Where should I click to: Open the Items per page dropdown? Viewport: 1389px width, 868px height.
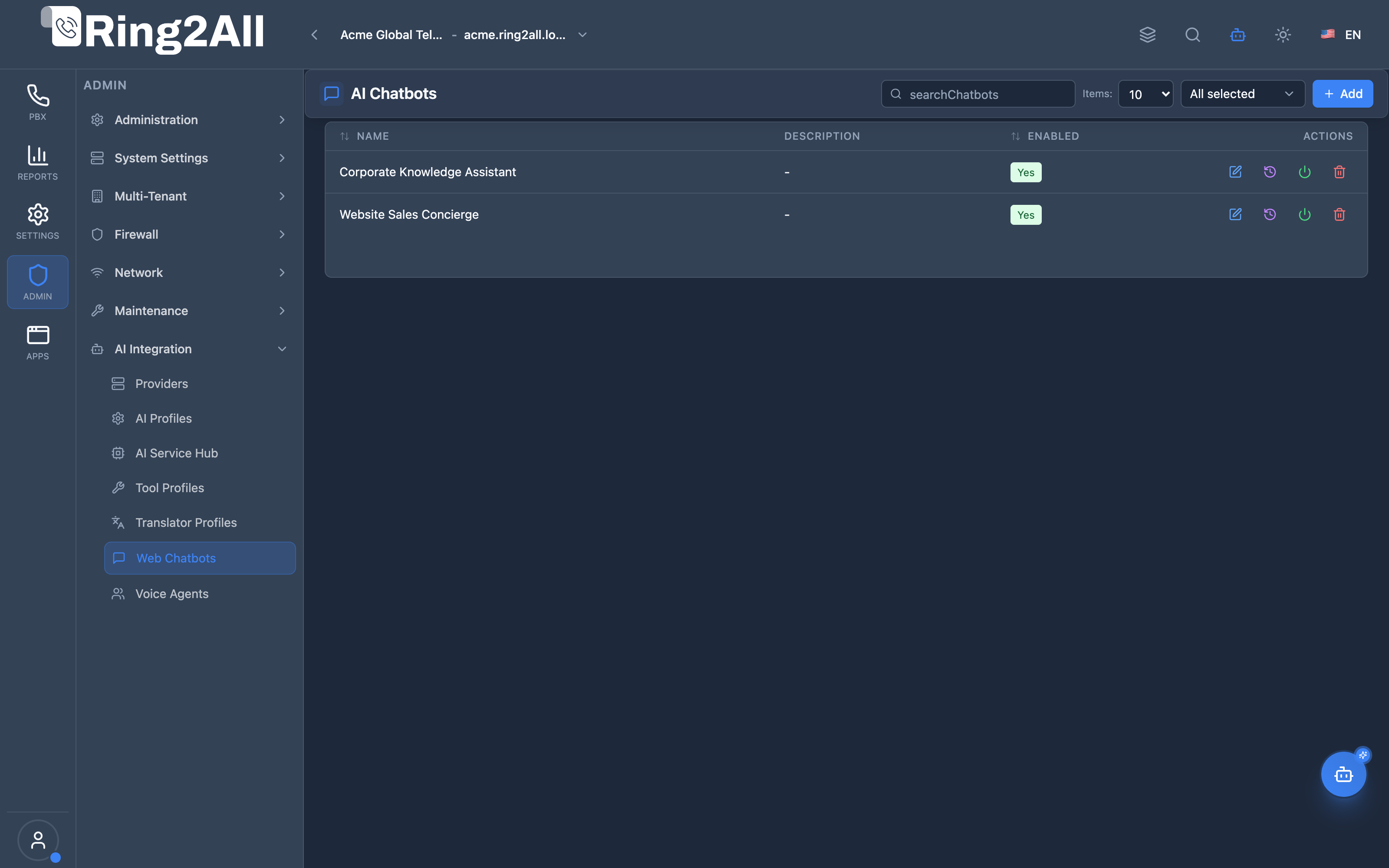pos(1145,94)
